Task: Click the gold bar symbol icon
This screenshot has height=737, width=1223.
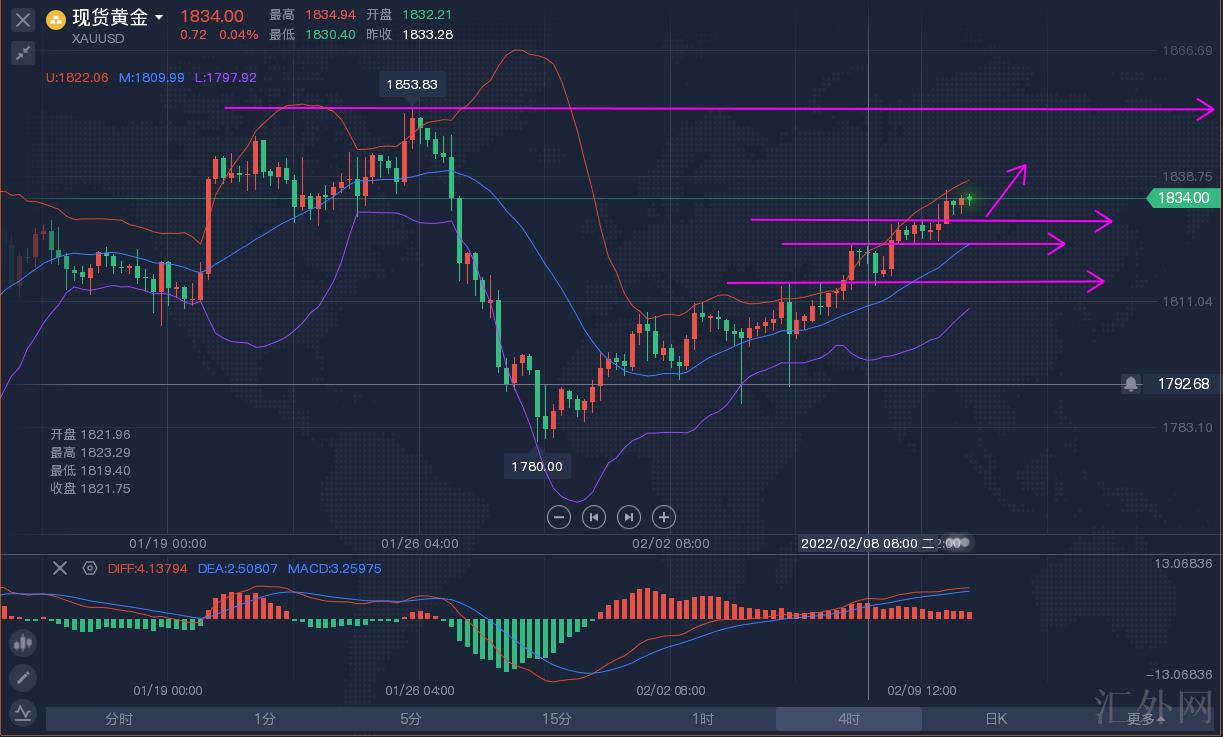Action: point(56,18)
